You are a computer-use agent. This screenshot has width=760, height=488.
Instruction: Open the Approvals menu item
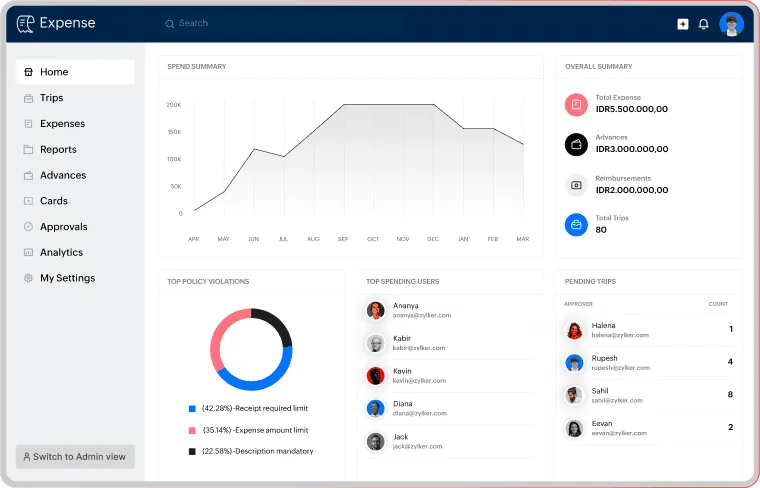[x=75, y=226]
